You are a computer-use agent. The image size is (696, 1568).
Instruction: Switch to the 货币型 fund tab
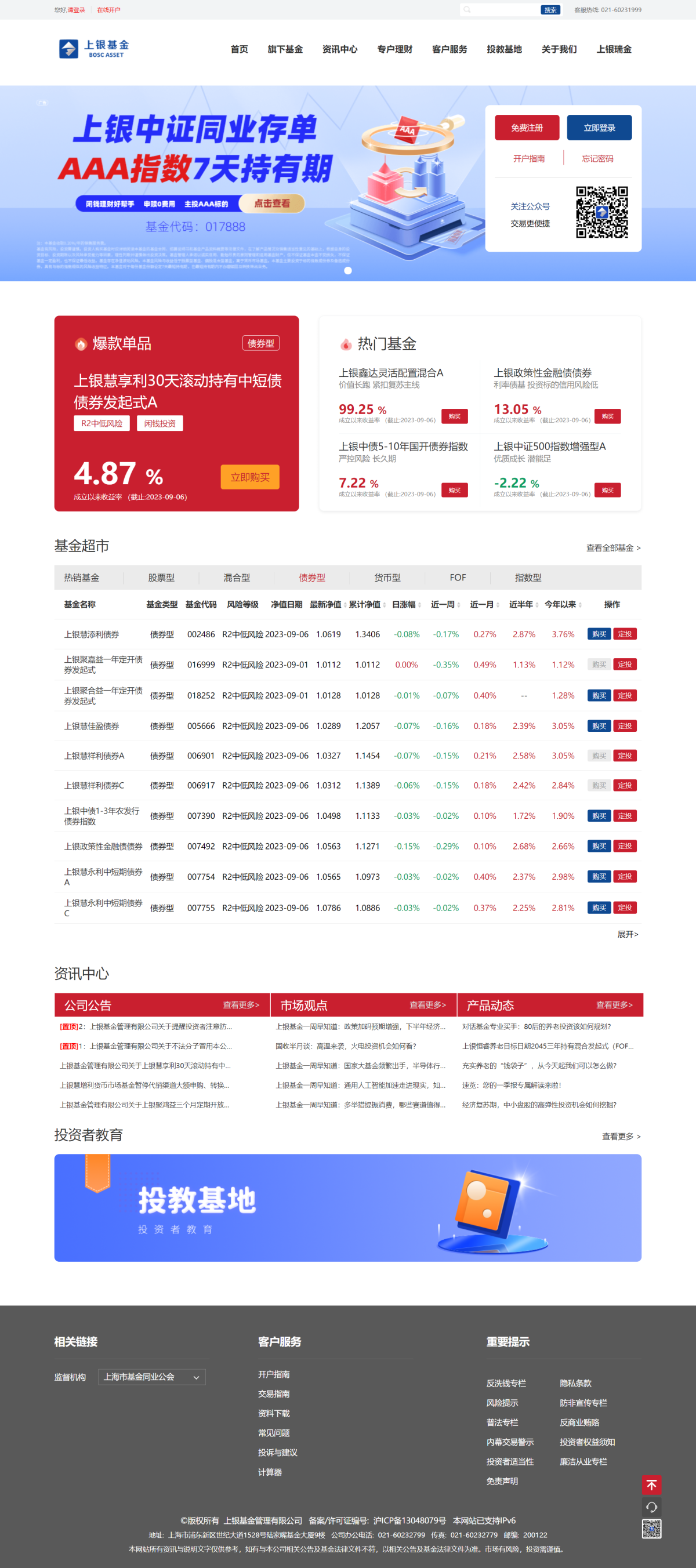coord(387,578)
